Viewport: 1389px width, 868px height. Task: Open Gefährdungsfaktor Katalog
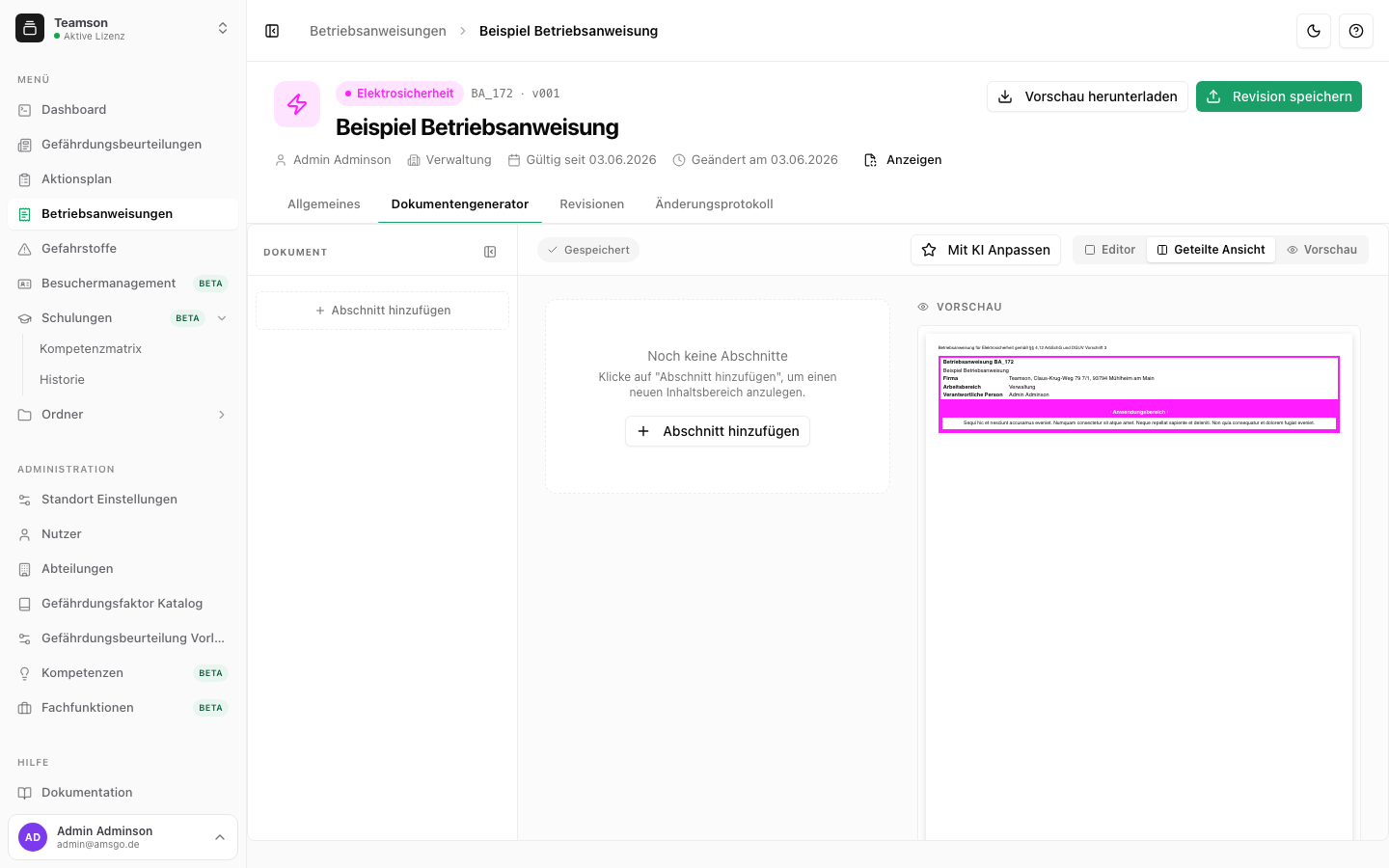coord(123,604)
